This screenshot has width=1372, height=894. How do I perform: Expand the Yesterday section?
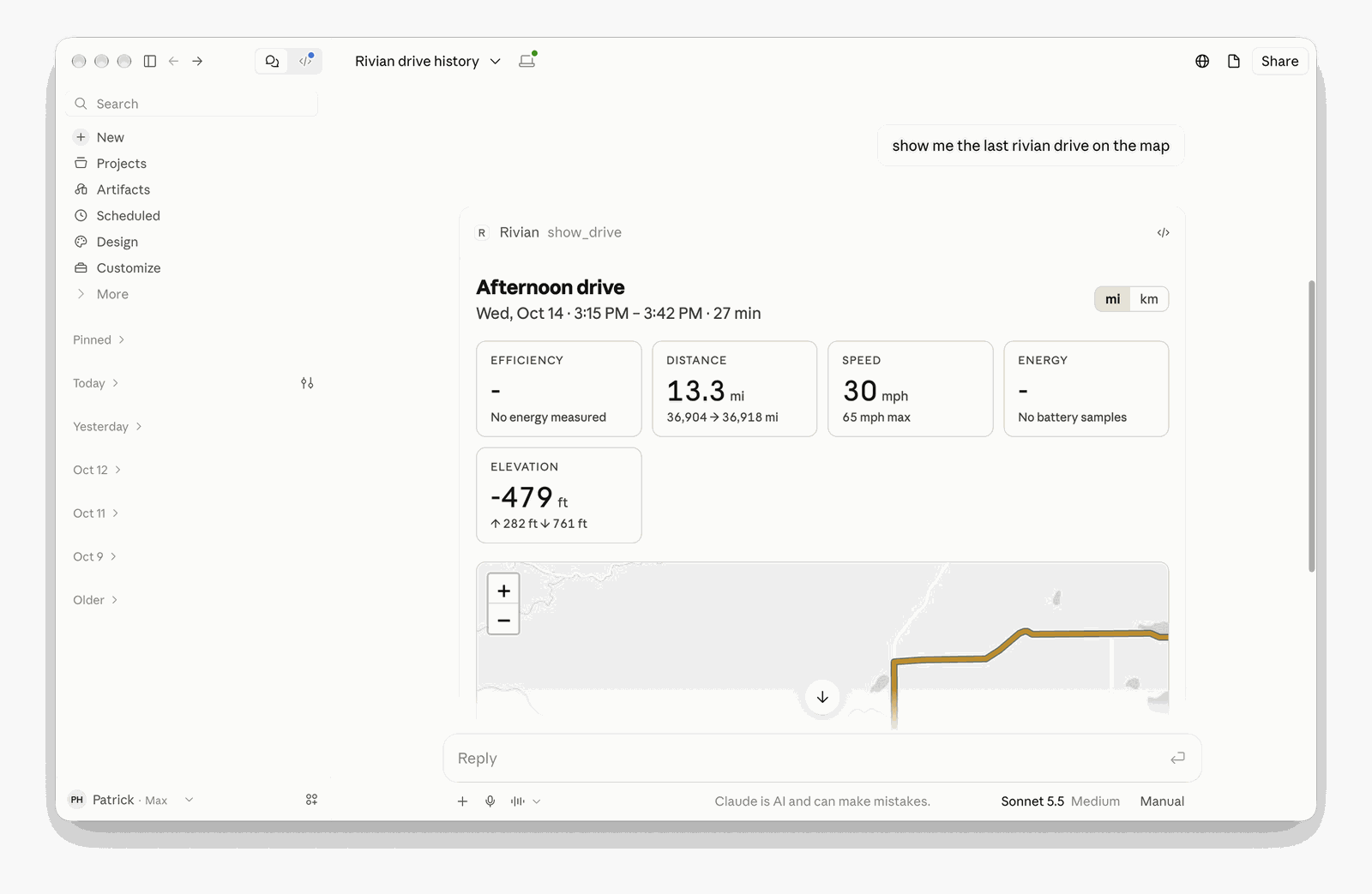107,427
